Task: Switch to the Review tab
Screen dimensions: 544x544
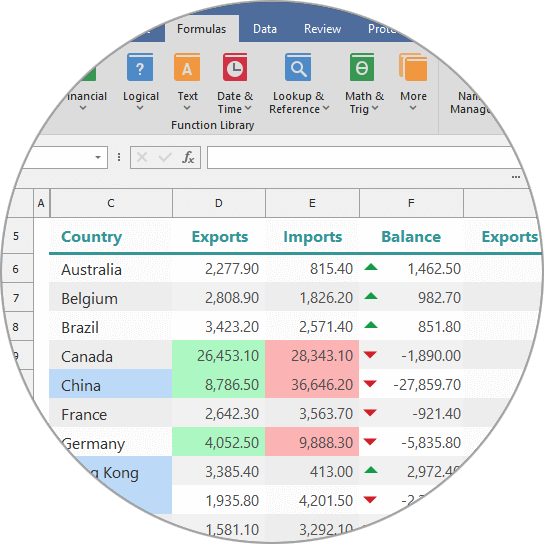Action: (322, 29)
